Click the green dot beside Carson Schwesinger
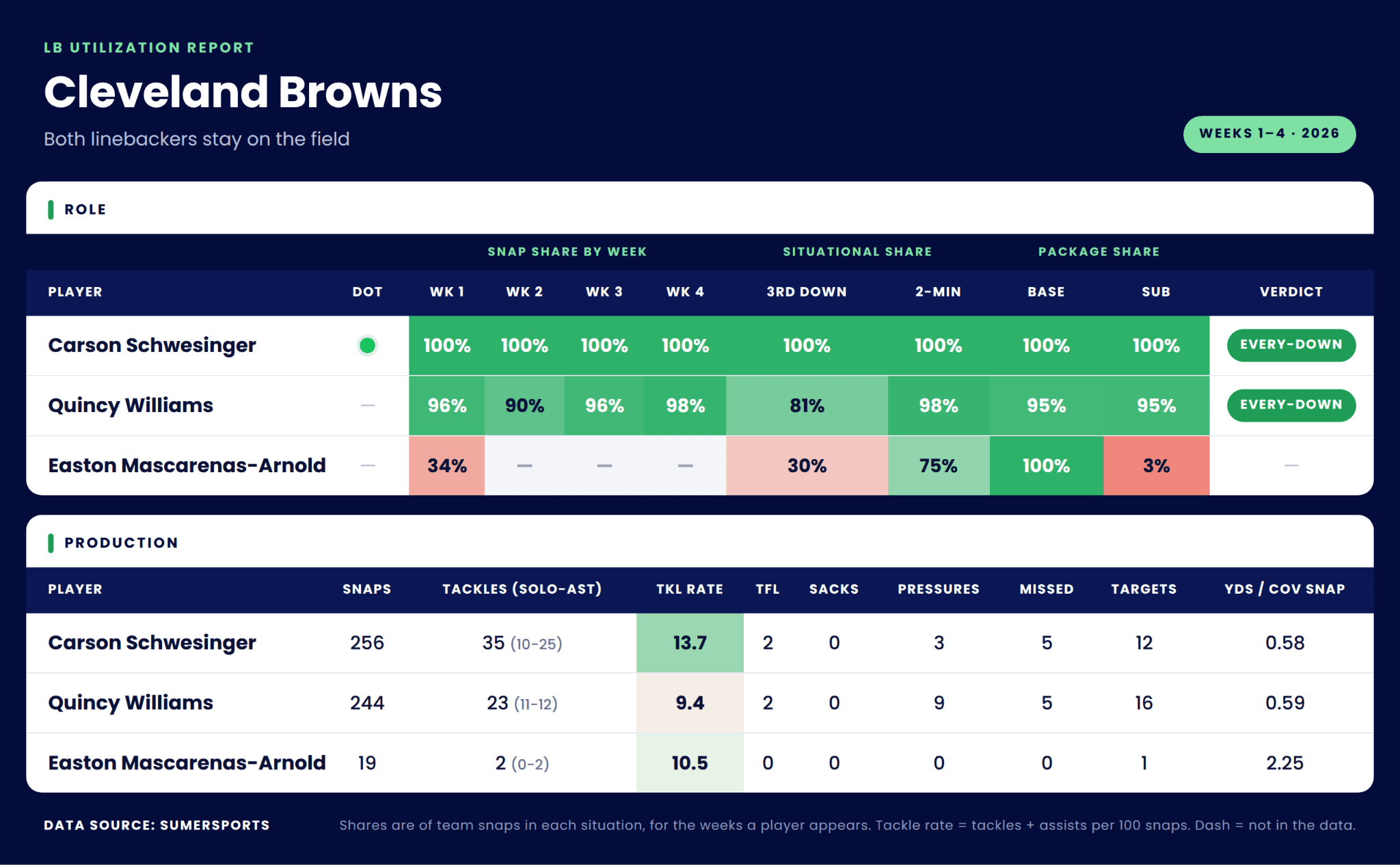This screenshot has height=865, width=1400. coord(367,346)
